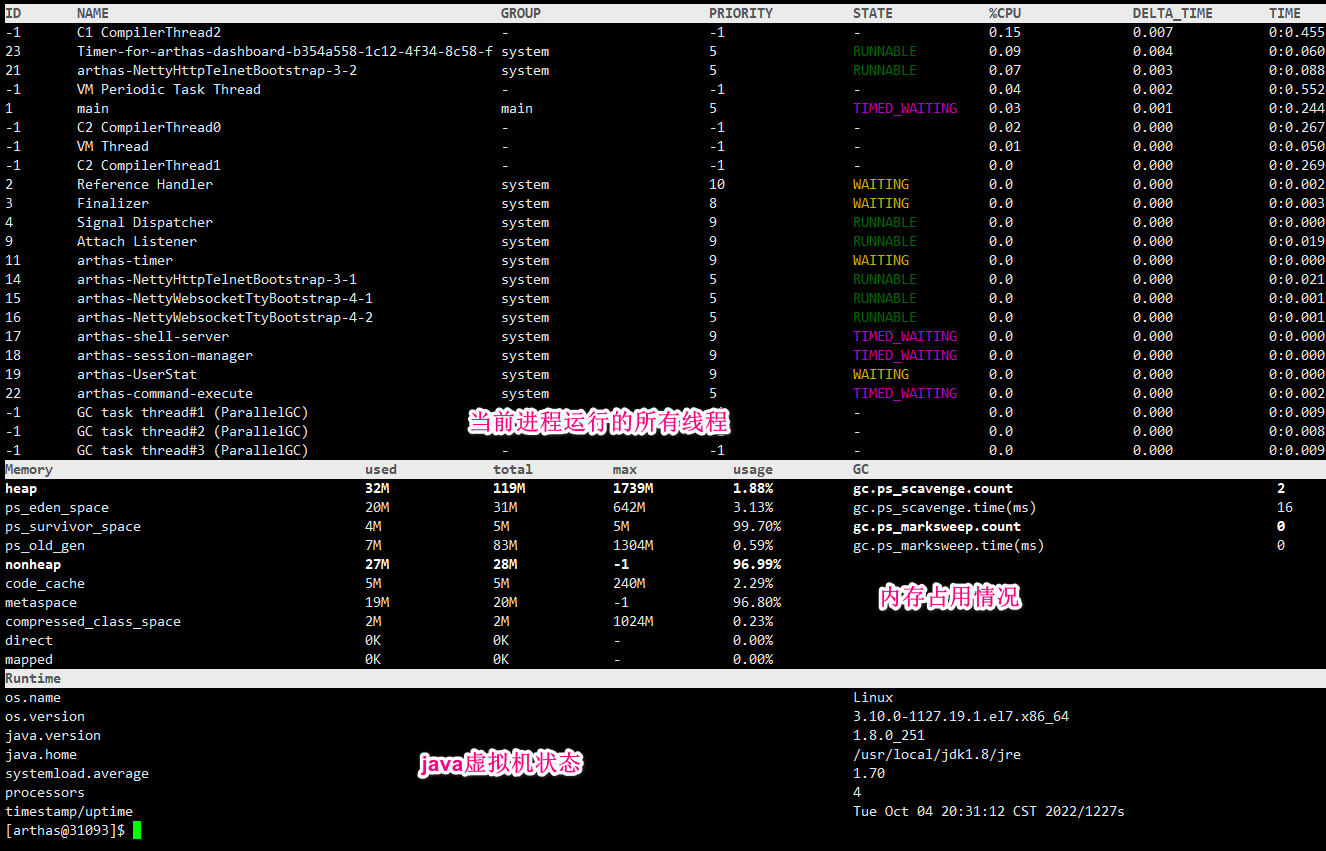This screenshot has width=1326, height=851.
Task: Click the 96.99% nonheap usage value
Action: (757, 564)
